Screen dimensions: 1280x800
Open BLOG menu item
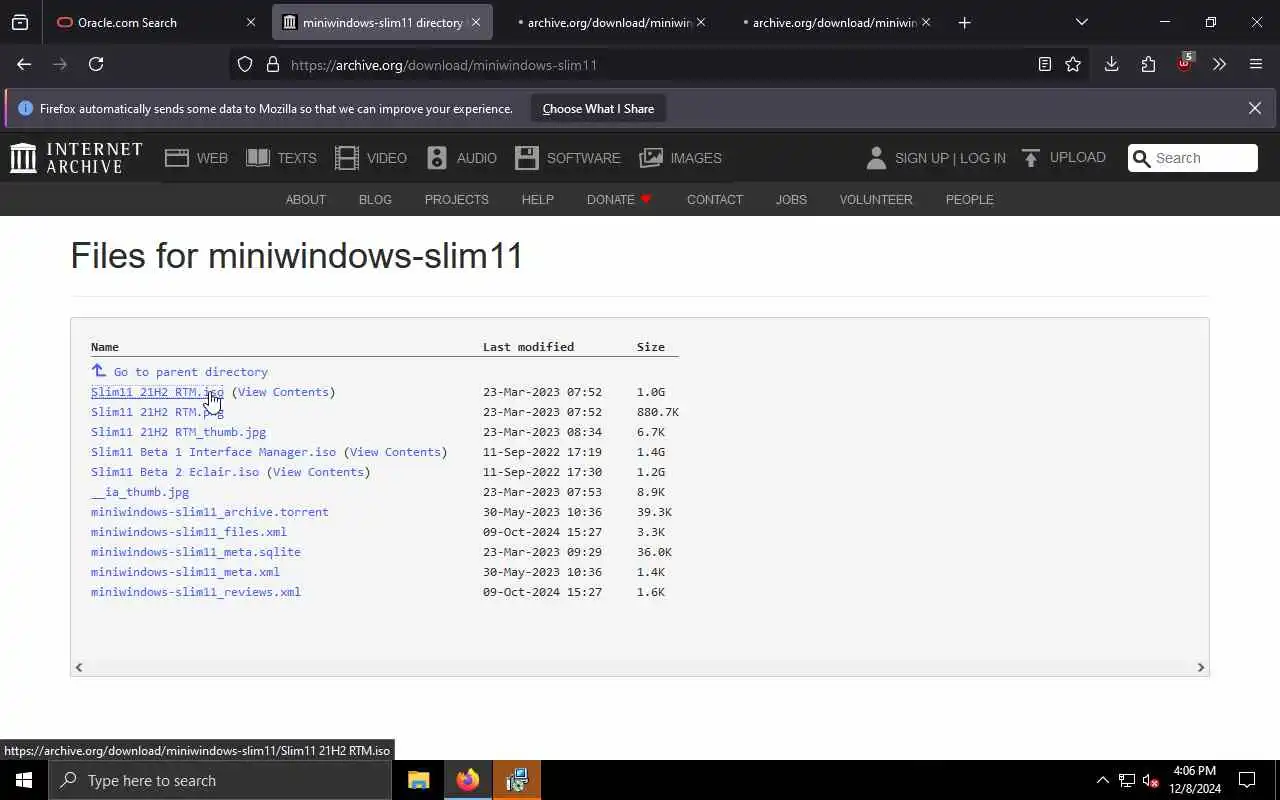375,199
